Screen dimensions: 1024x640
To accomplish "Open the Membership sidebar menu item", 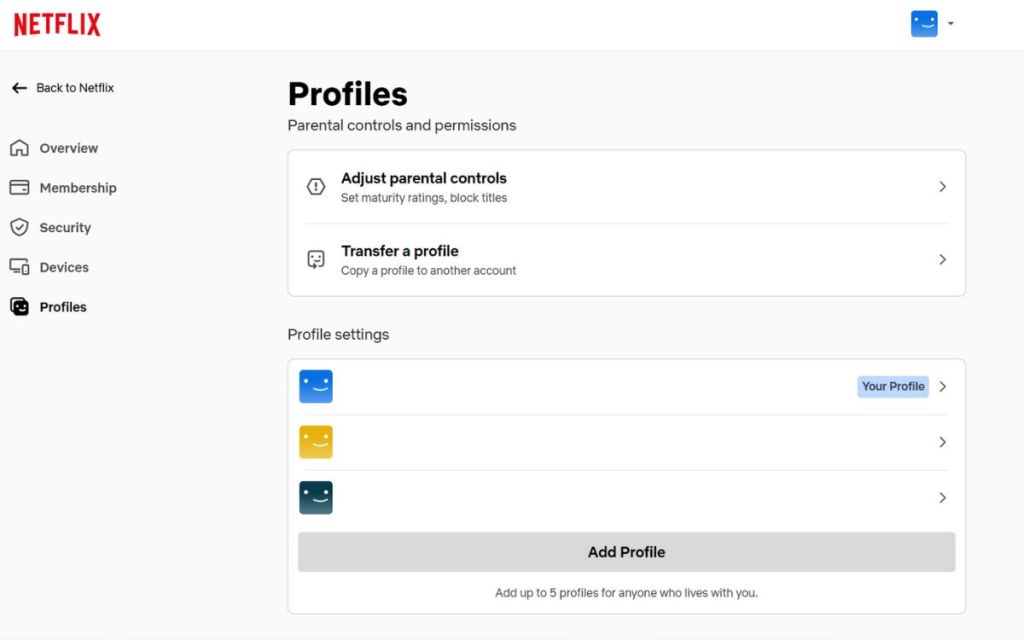I will (78, 188).
